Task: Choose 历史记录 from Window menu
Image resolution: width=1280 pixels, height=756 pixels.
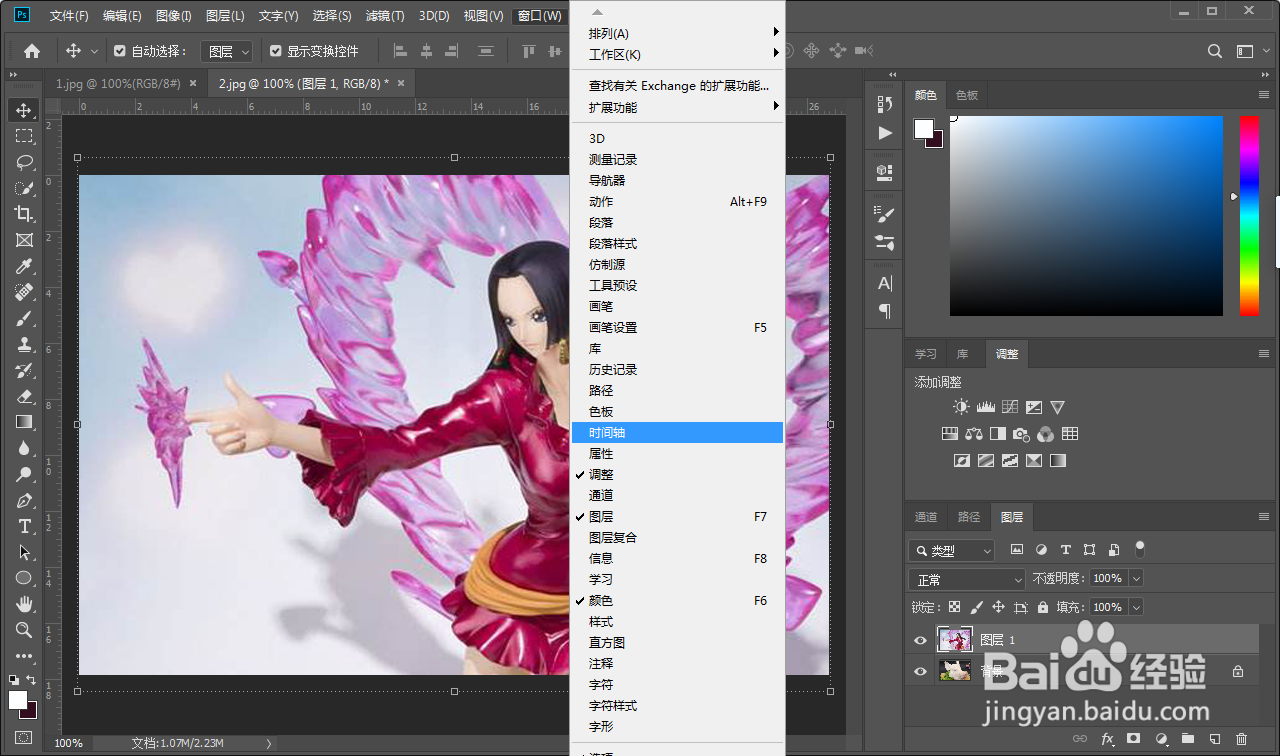Action: pos(677,369)
